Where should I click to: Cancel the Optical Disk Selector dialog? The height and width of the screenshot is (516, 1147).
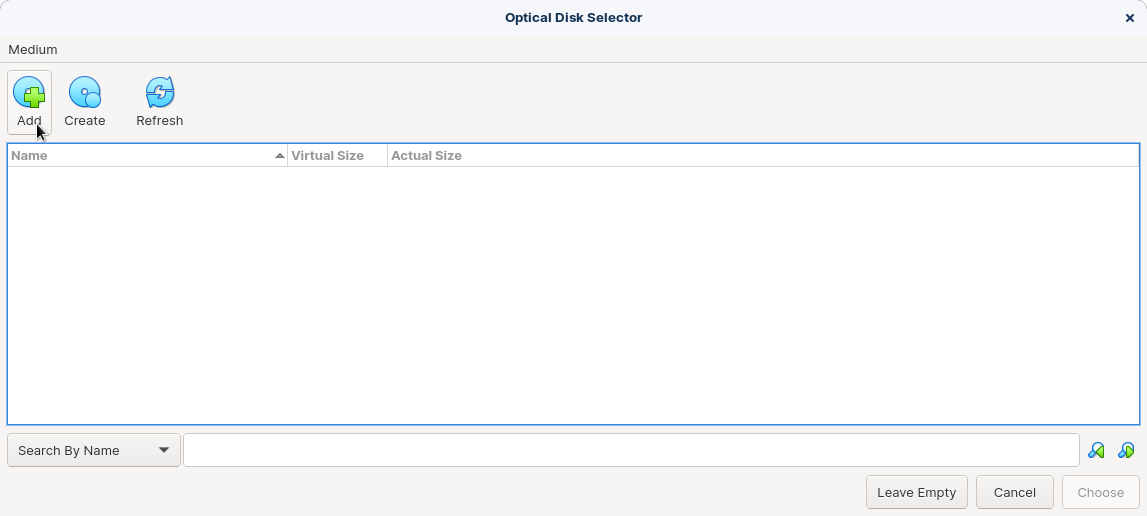tap(1015, 493)
